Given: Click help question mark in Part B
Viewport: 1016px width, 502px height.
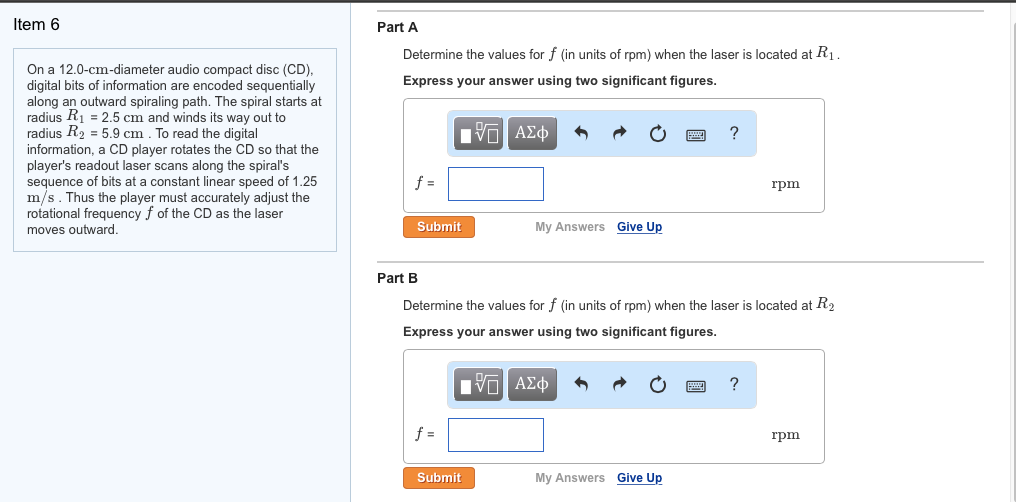Looking at the screenshot, I should 735,384.
